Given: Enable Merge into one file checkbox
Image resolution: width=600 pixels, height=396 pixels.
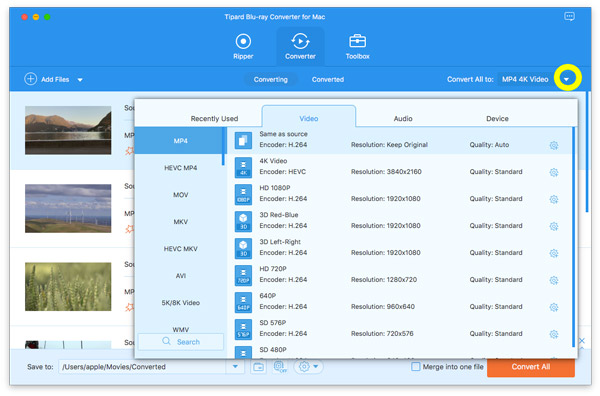Looking at the screenshot, I should tap(415, 367).
